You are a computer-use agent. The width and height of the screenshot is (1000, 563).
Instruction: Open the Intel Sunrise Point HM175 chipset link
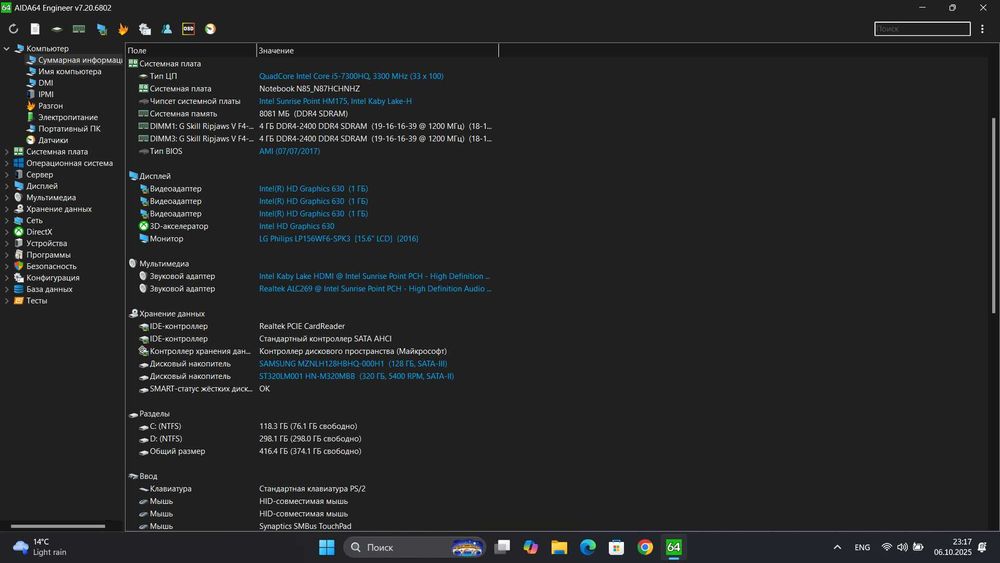click(335, 101)
